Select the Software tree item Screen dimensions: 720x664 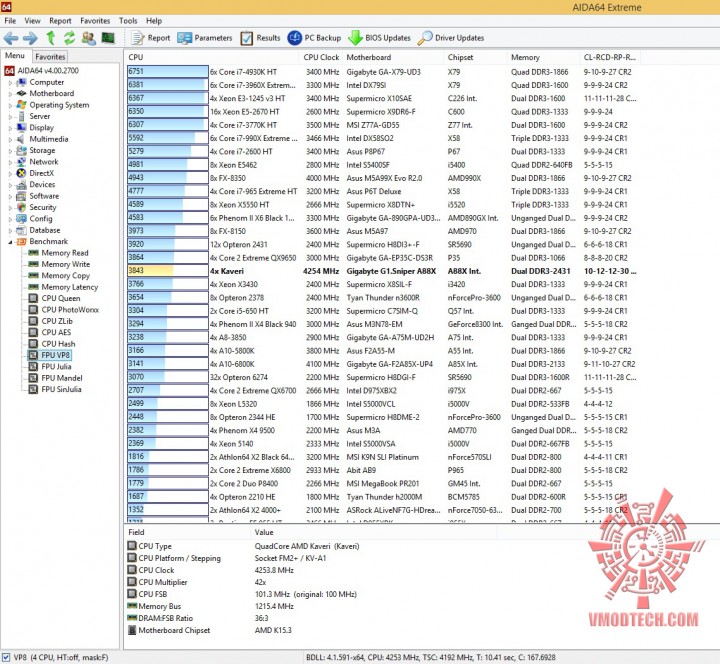(44, 196)
